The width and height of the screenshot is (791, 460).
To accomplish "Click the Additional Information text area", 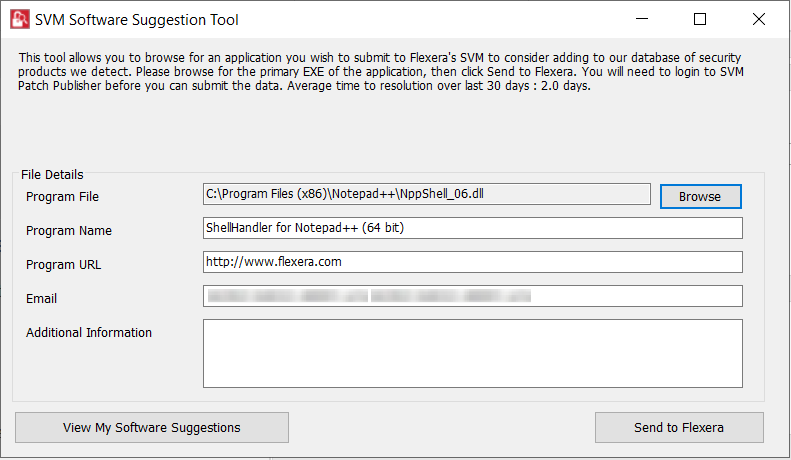I will coord(472,353).
